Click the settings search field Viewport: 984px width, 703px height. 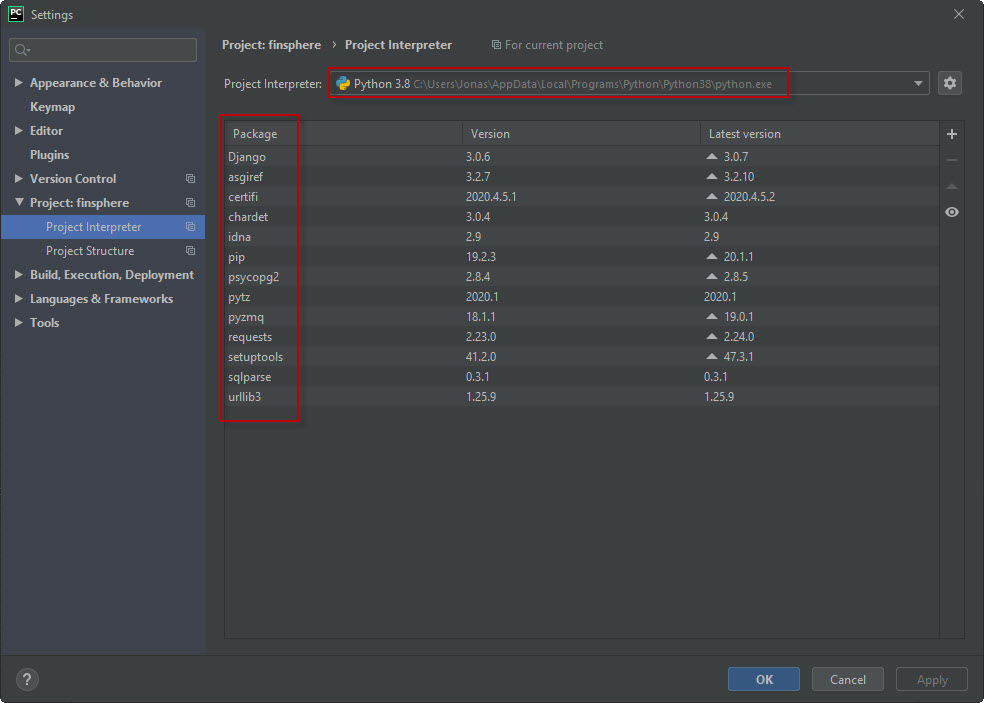click(x=103, y=50)
